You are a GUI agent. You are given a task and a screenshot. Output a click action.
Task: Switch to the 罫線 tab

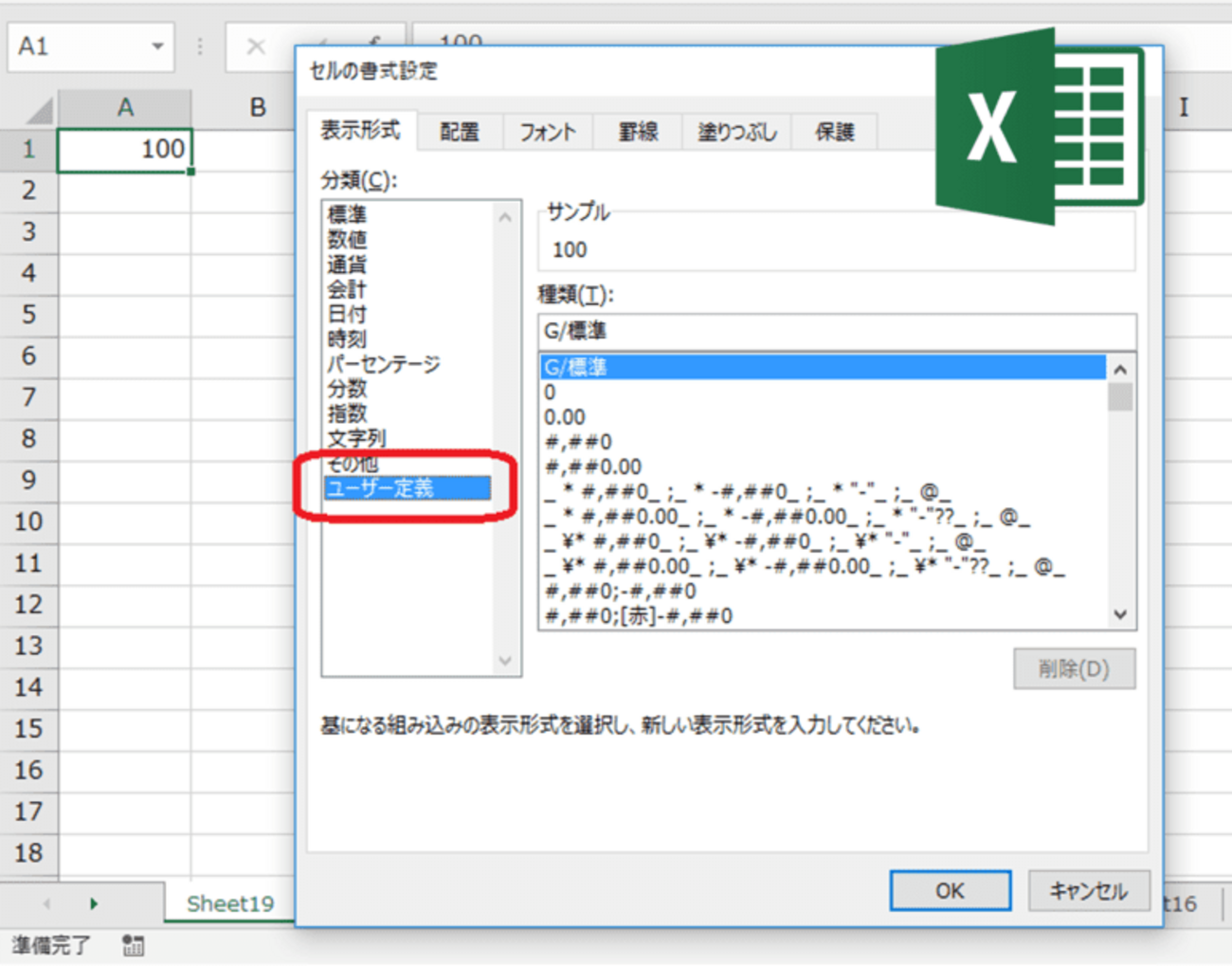pyautogui.click(x=638, y=132)
